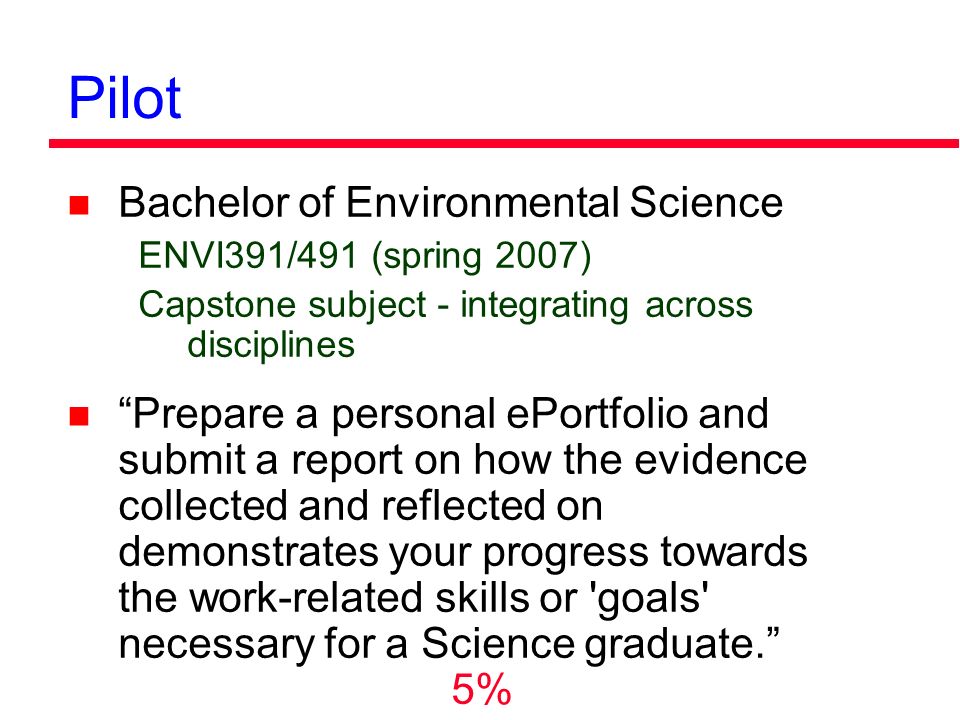
Task: Click the quoted word 'goals'
Action: pos(648,599)
